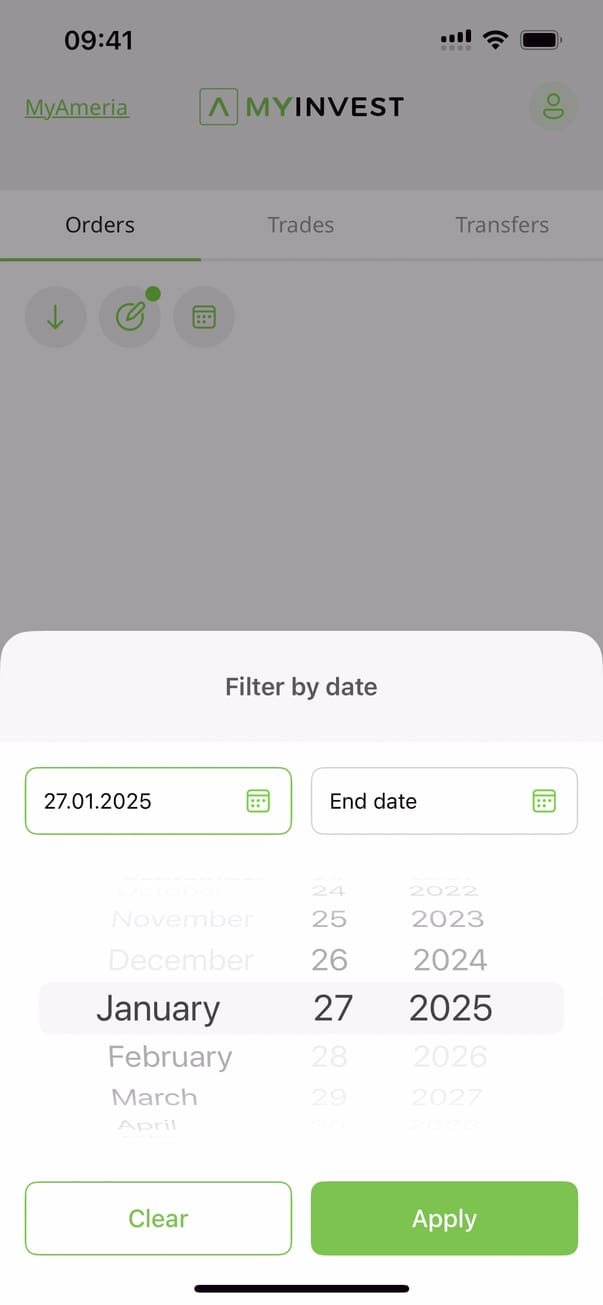603x1305 pixels.
Task: Tap calendar icon in start date field
Action: click(258, 801)
